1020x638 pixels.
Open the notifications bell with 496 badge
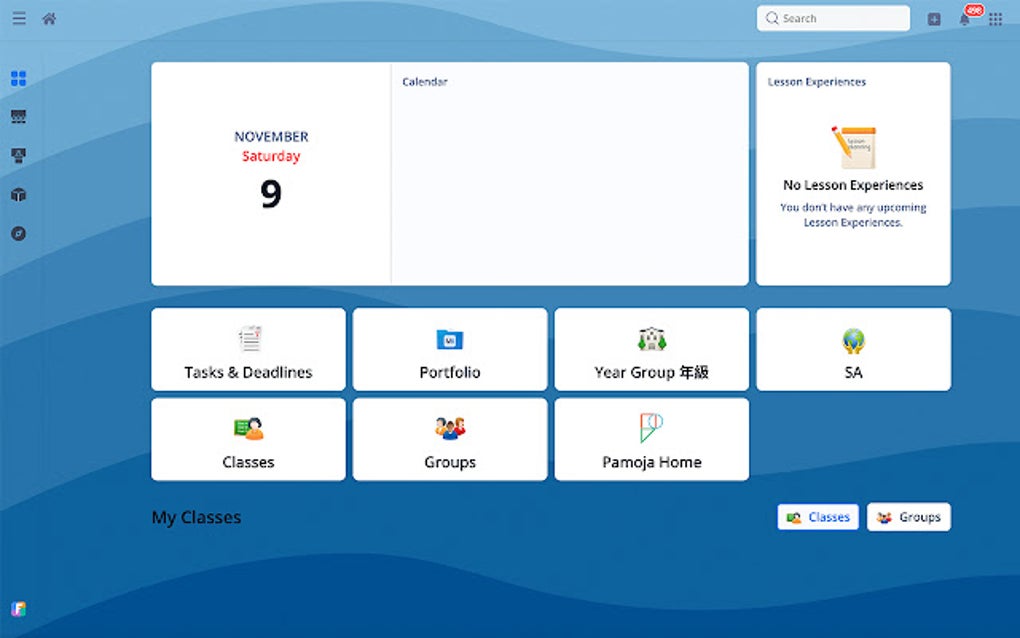[963, 18]
